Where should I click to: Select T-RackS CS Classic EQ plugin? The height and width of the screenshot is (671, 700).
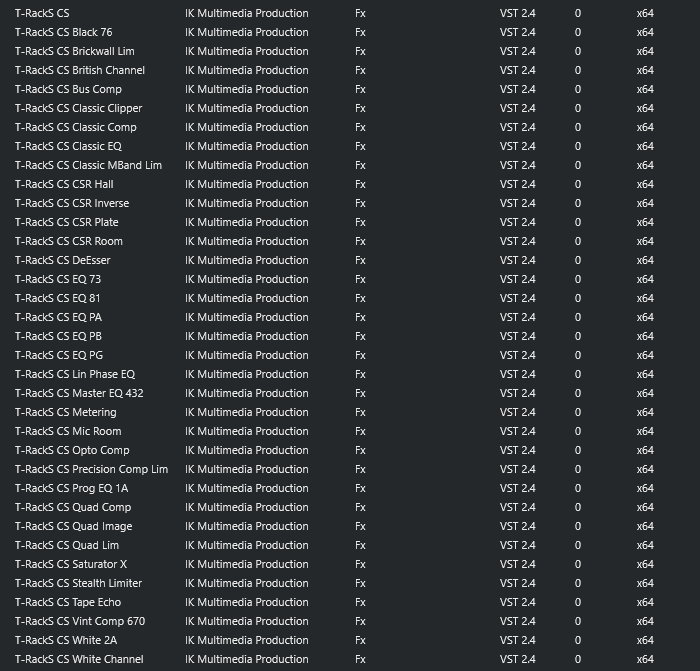[x=68, y=146]
